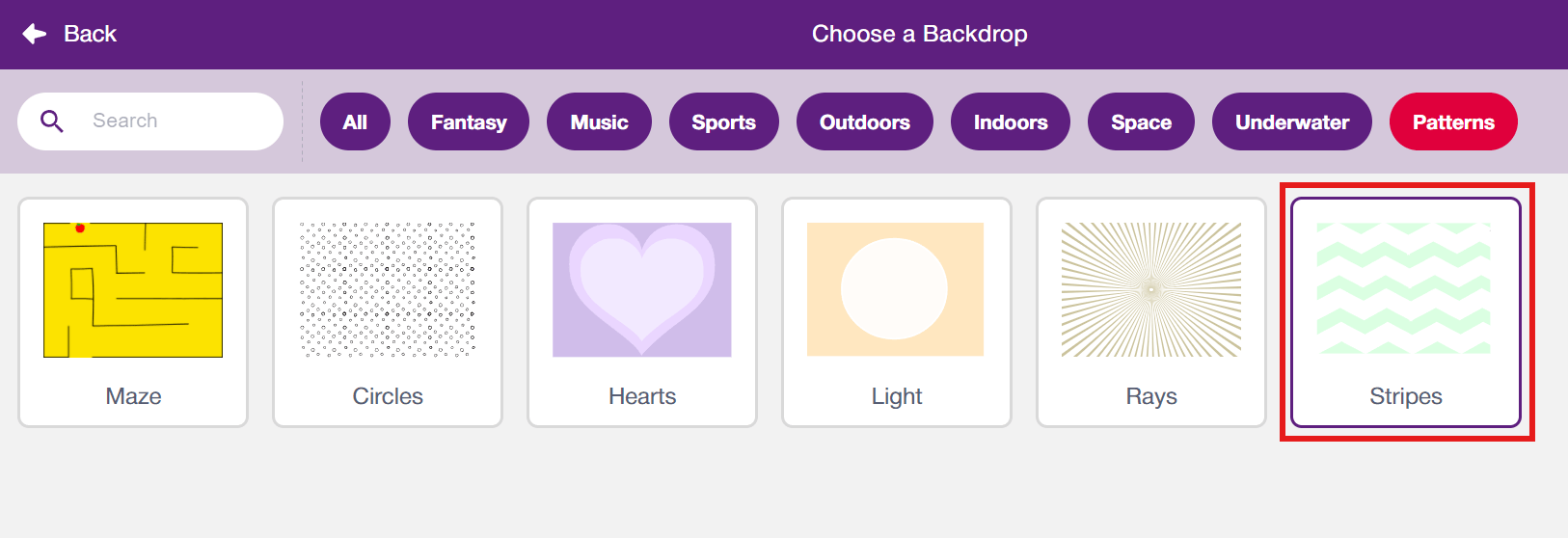
Task: Open the Indoors category
Action: pyautogui.click(x=1010, y=122)
